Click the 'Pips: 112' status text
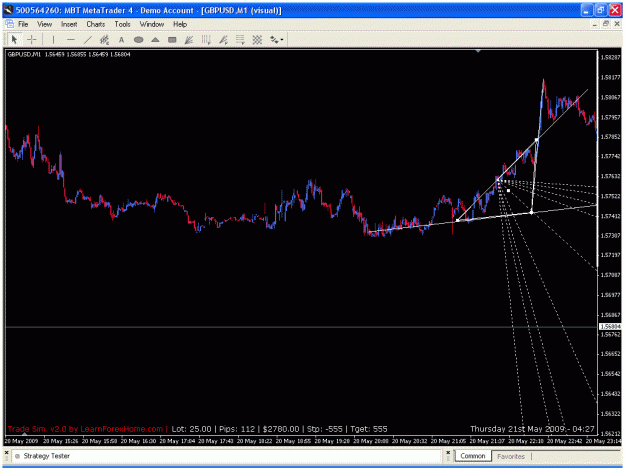This screenshot has width=625, height=468. pyautogui.click(x=237, y=429)
